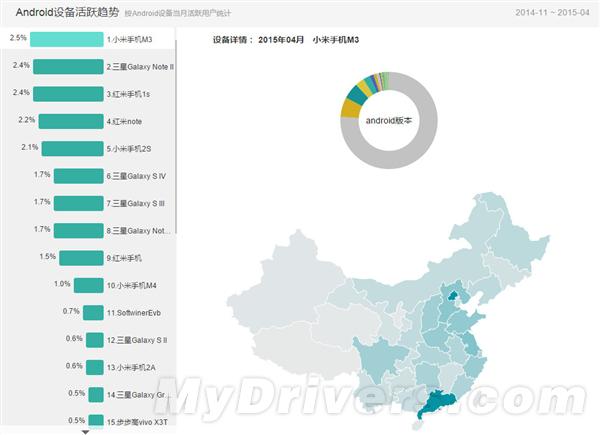Click the 1.0% bar for 小米手机M4
Screen dimensions: 600x435
(x=88, y=285)
